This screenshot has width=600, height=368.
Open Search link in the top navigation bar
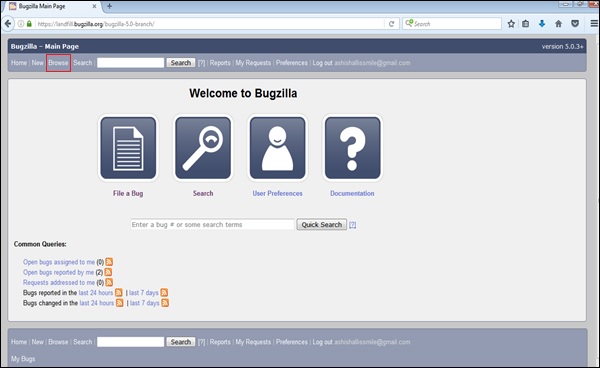click(83, 63)
